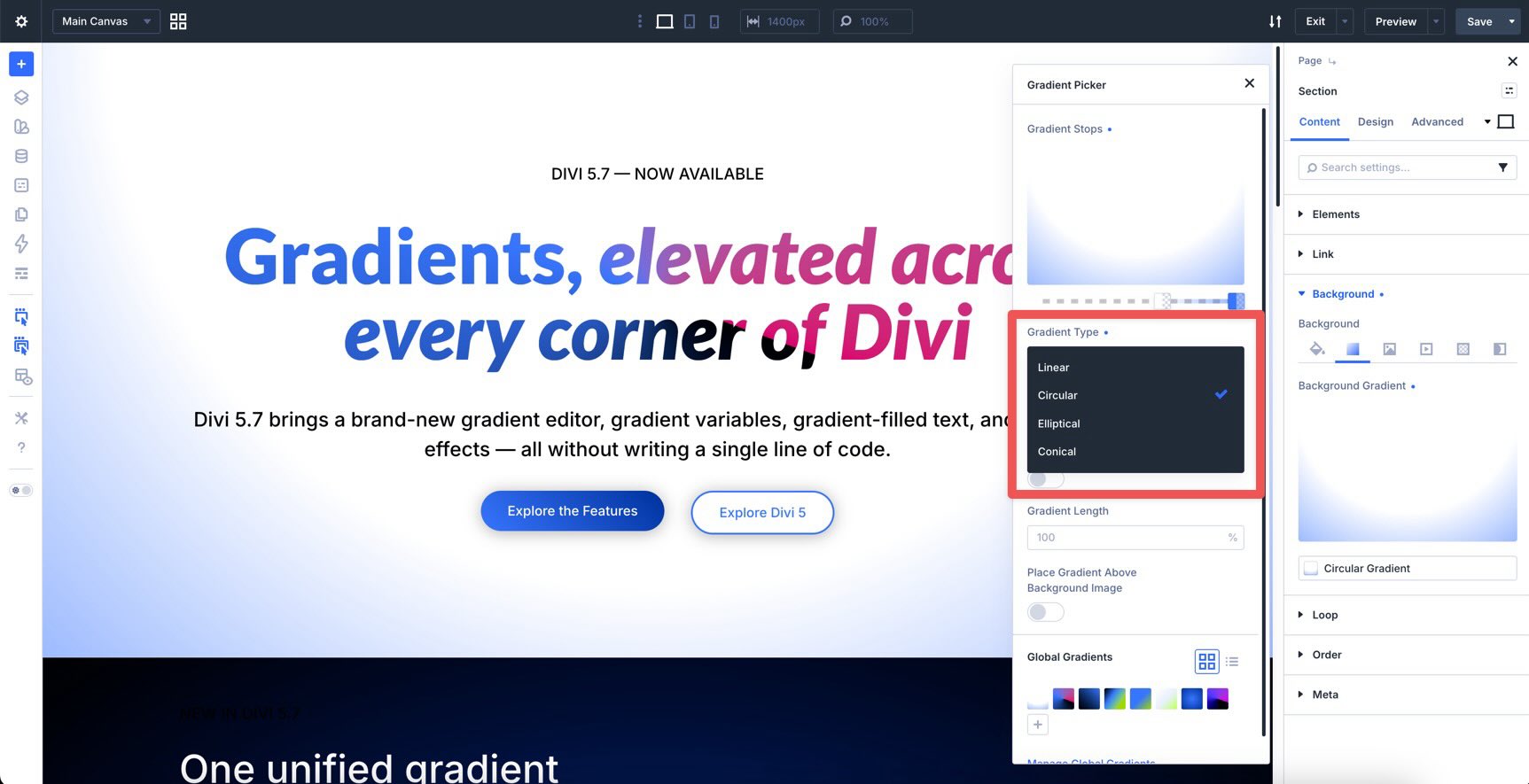The height and width of the screenshot is (784, 1529).
Task: Open the Preview button dropdown arrow
Action: pos(1437,21)
